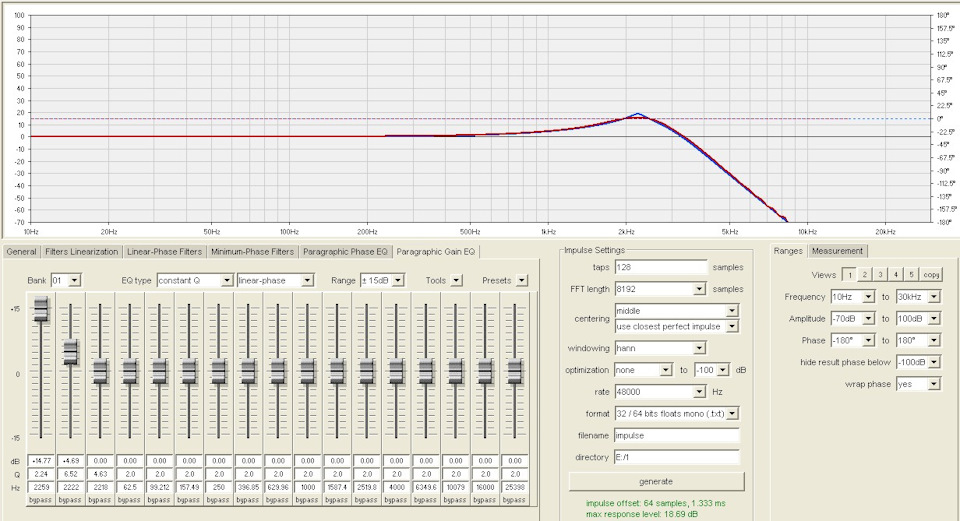Open the Presets dropdown arrow

[522, 280]
